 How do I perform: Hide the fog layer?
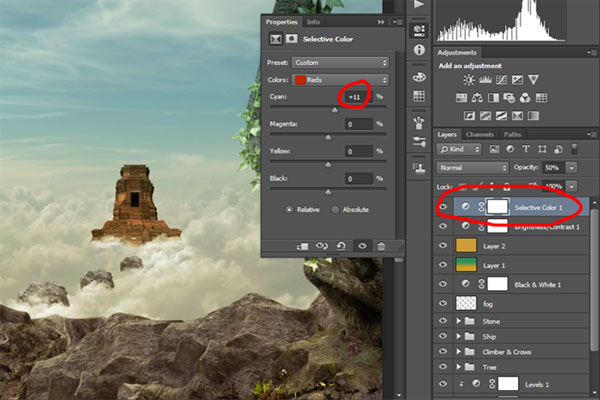click(x=443, y=302)
